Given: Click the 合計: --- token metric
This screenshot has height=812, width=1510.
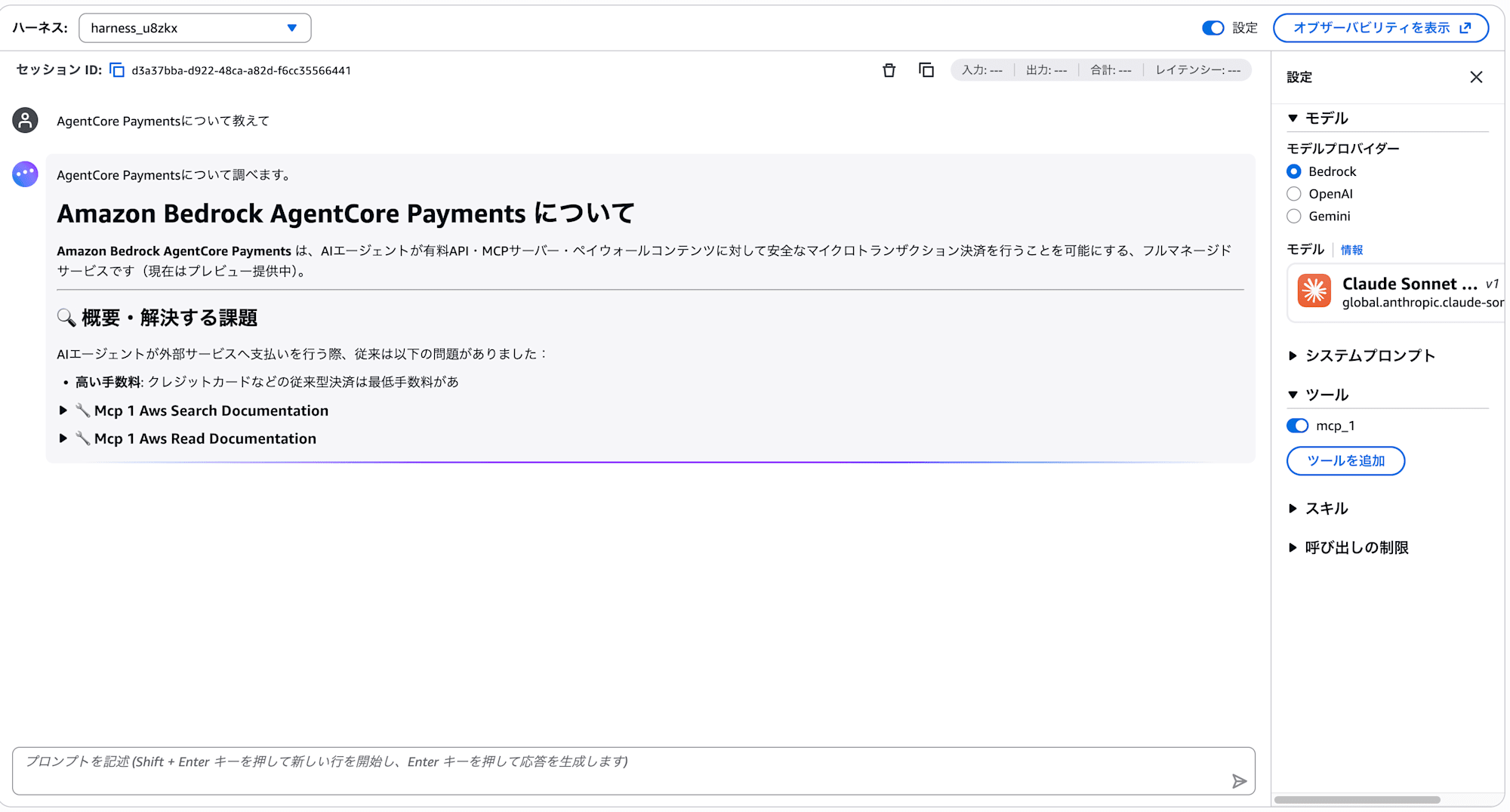Looking at the screenshot, I should [1111, 70].
